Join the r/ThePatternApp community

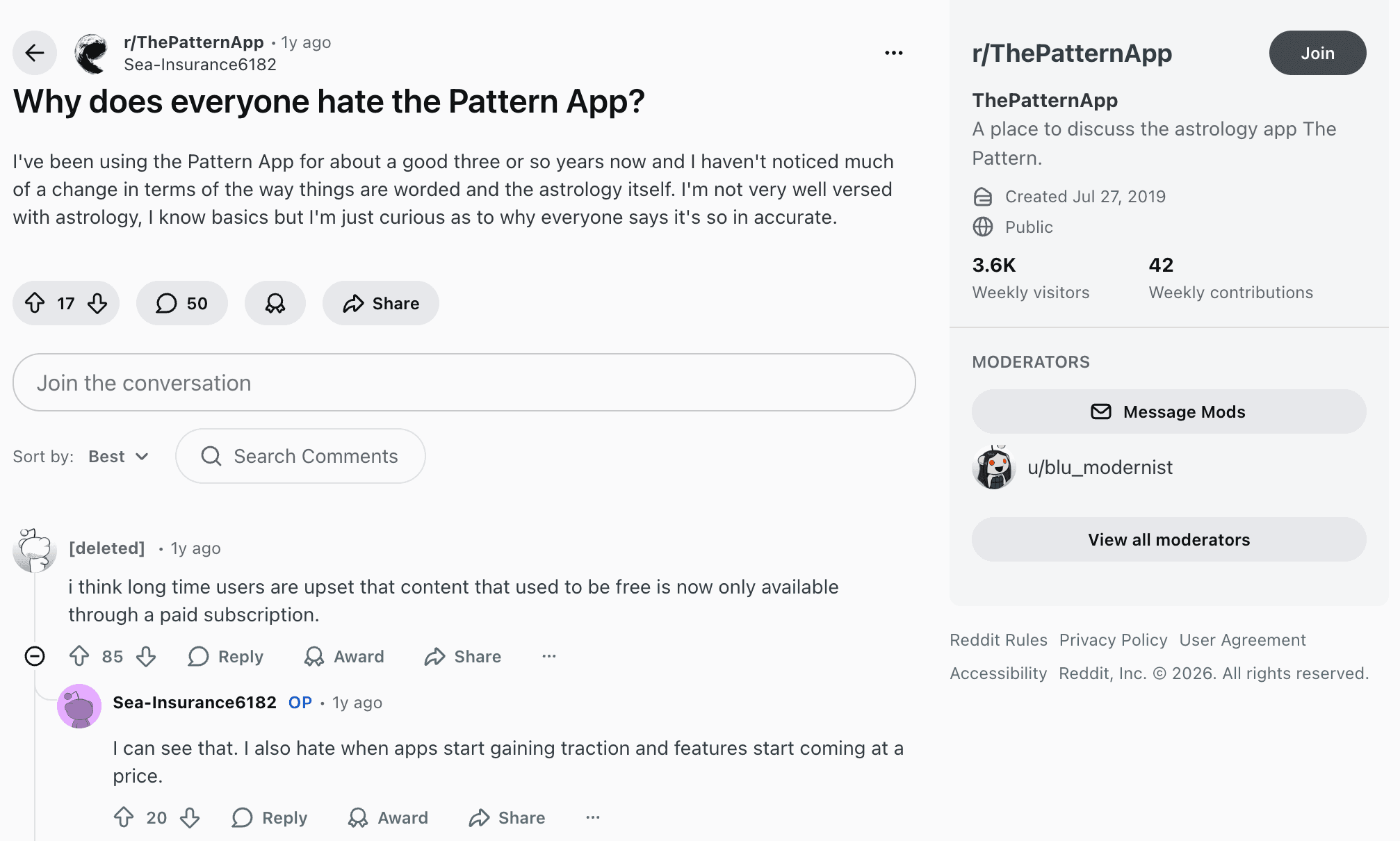(x=1317, y=52)
